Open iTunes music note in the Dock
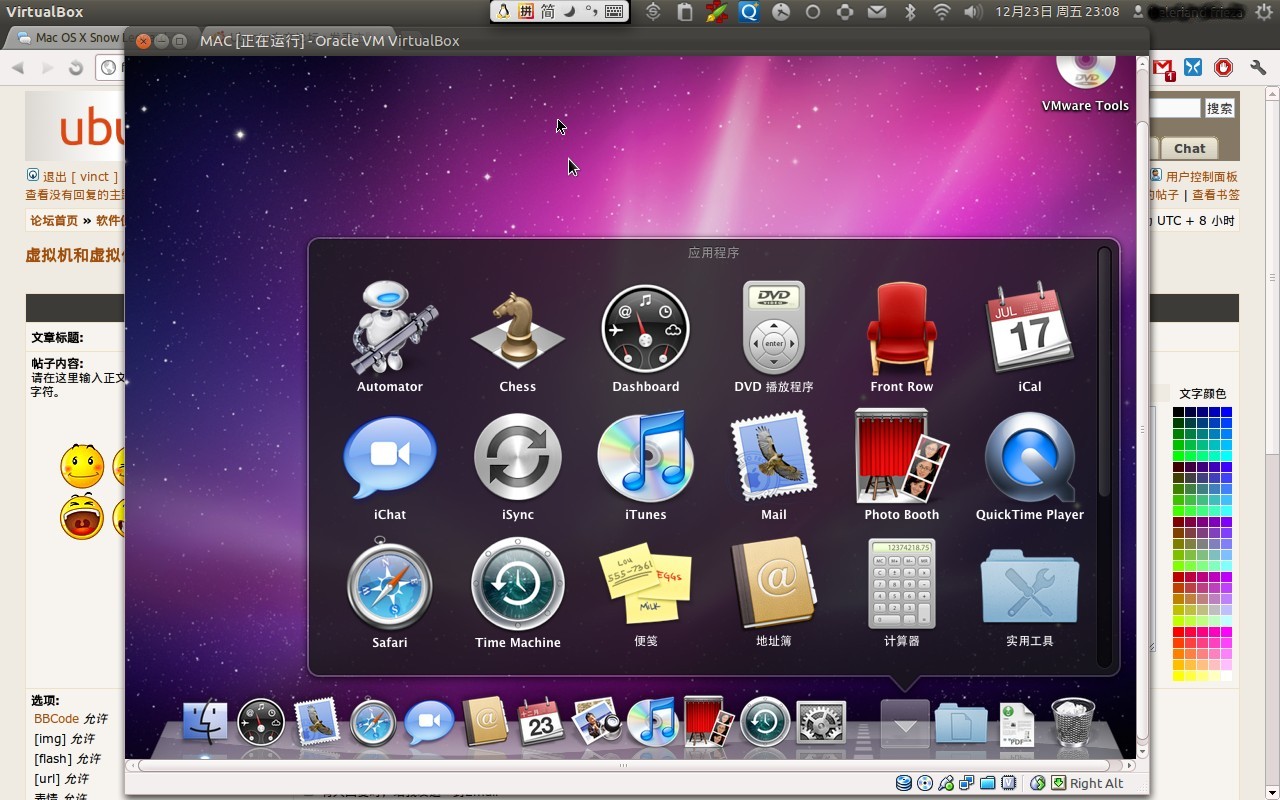Screen dimensions: 1280x800 (x=653, y=722)
